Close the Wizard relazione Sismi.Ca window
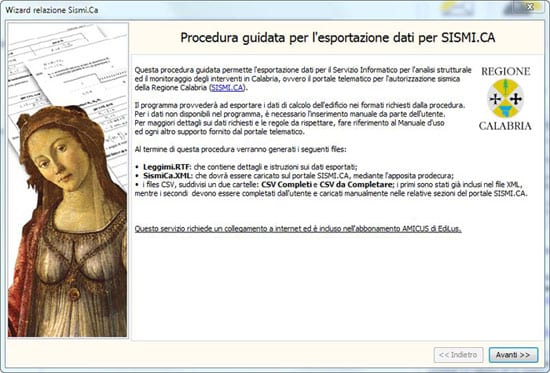This screenshot has width=550, height=373. coord(530,6)
